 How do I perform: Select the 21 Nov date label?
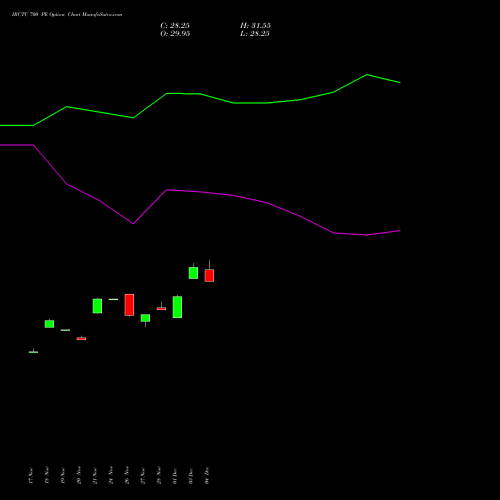coord(95,475)
